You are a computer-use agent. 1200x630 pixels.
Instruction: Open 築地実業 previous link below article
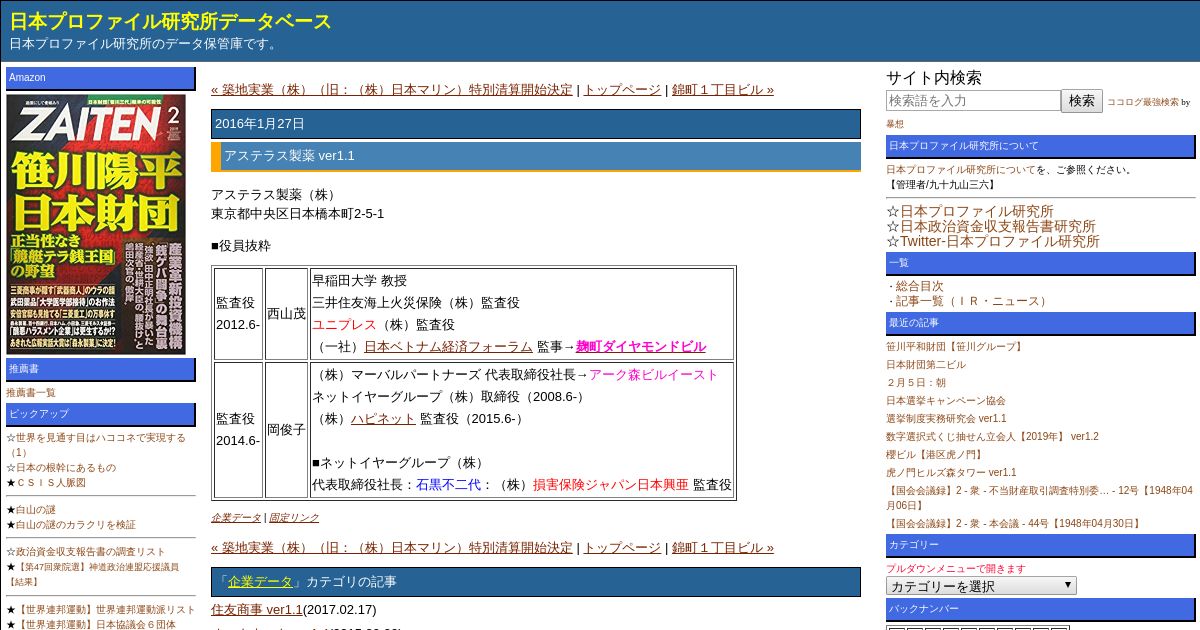tap(392, 548)
